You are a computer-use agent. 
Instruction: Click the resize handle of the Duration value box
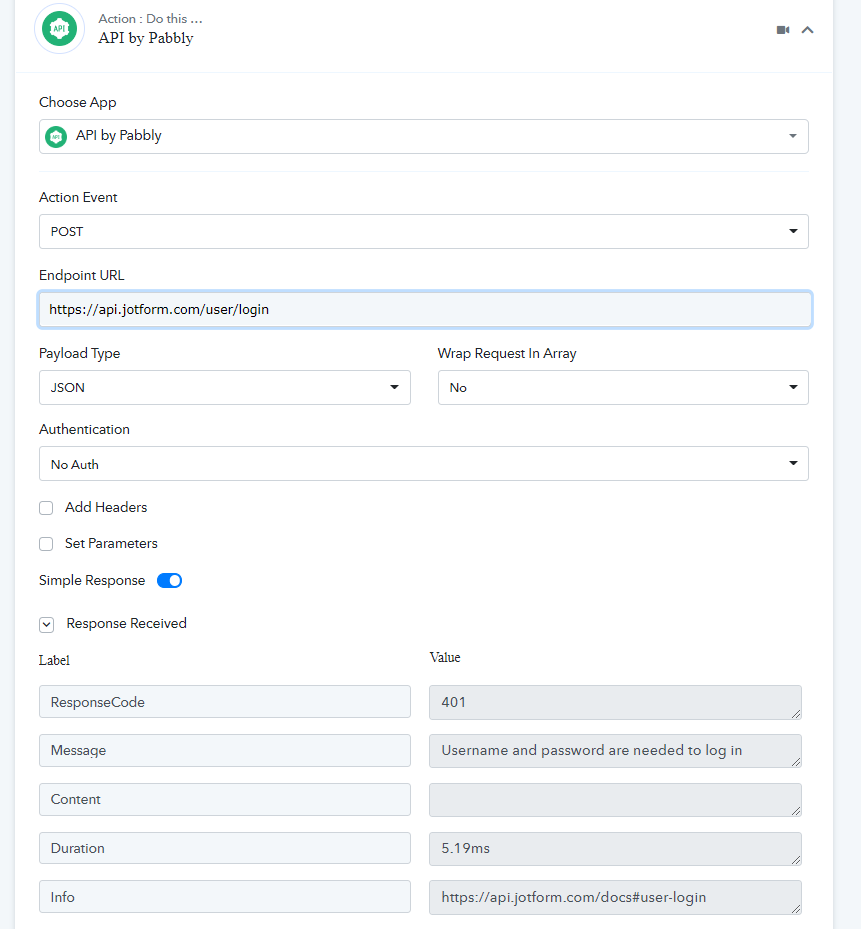pos(796,860)
